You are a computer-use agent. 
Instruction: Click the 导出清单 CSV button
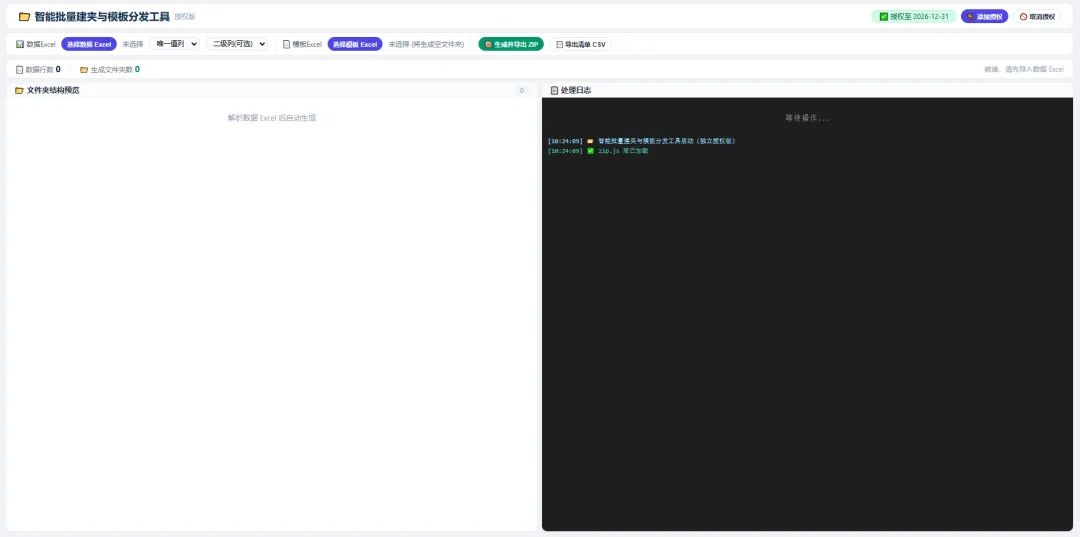pyautogui.click(x=581, y=44)
